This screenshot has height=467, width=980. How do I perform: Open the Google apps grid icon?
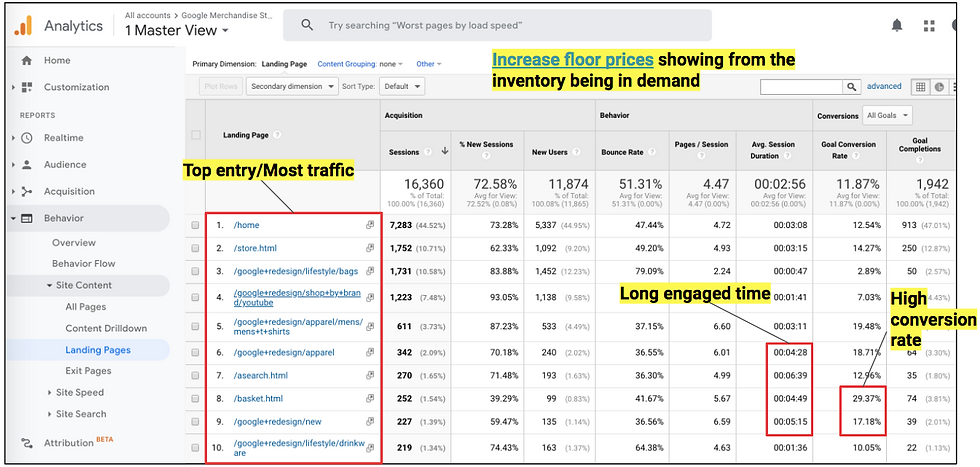coord(929,26)
